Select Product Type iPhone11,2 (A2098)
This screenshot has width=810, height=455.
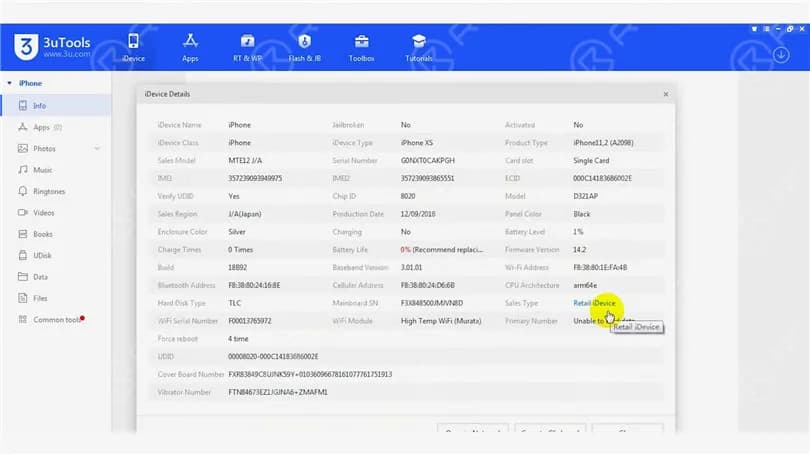603,143
